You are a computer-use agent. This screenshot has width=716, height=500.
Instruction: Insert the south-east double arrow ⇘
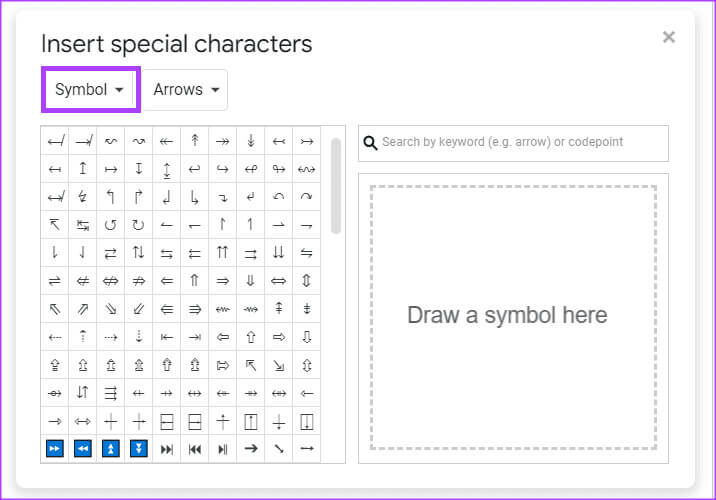(111, 309)
